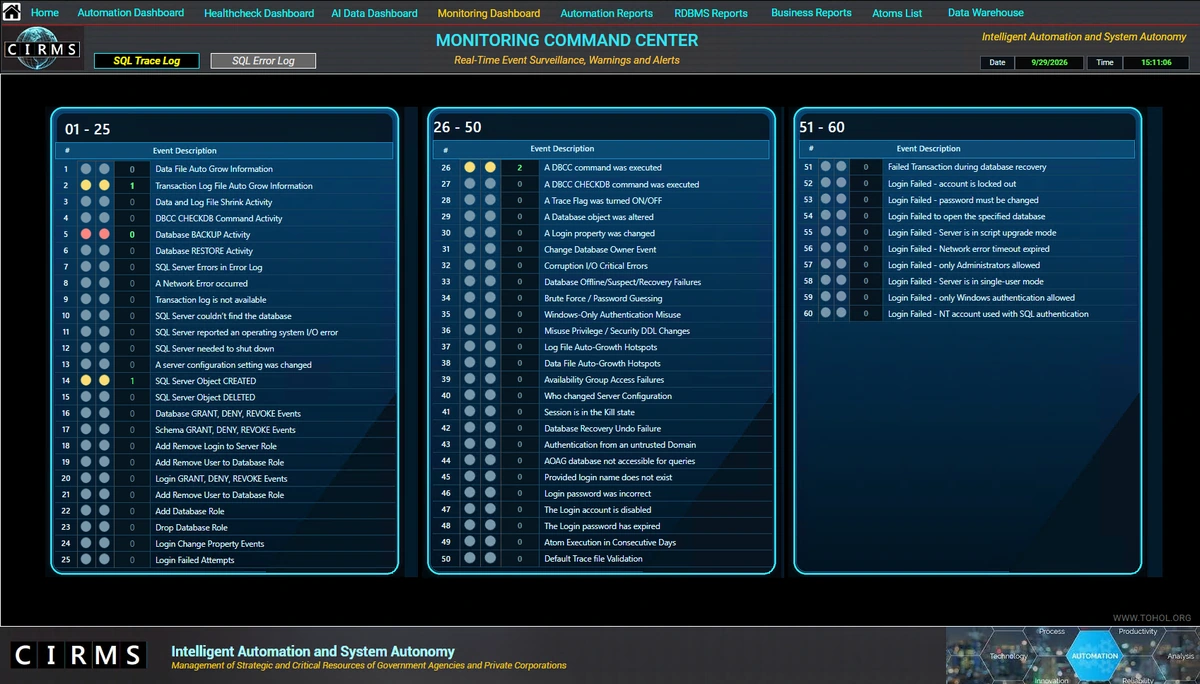Click first gray indicator for Session in Kill state
The width and height of the screenshot is (1200, 684).
tap(470, 412)
